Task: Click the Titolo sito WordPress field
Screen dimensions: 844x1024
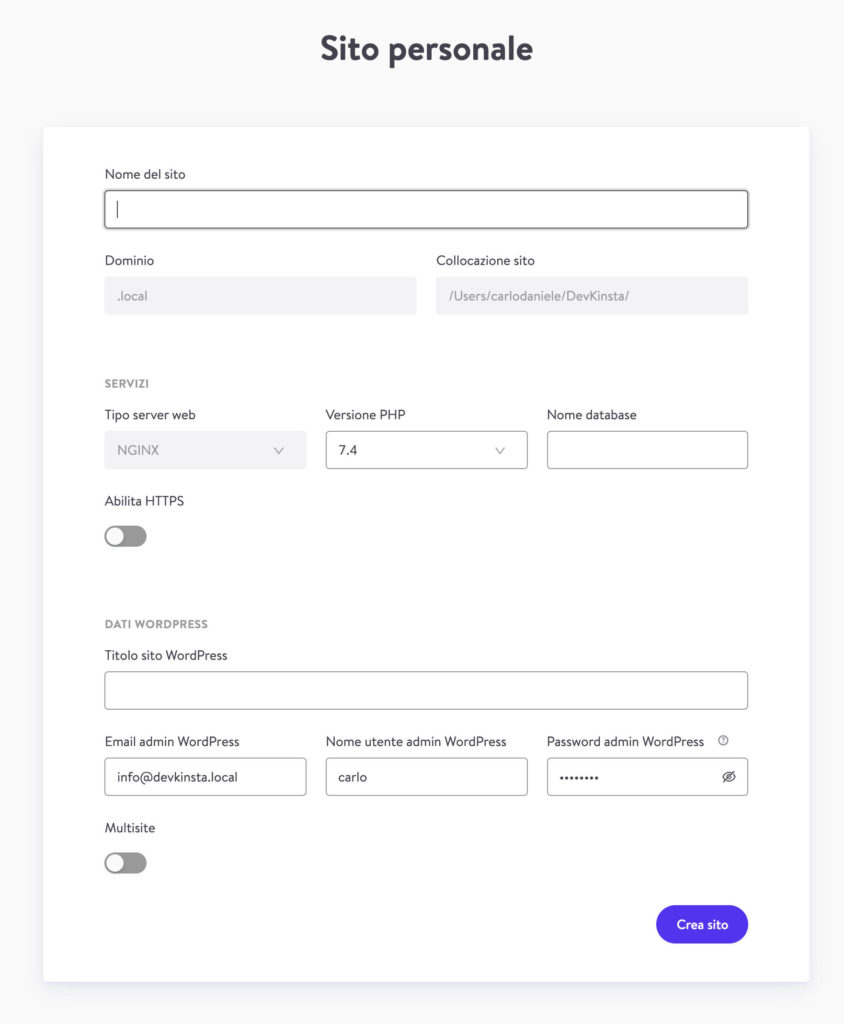Action: tap(426, 690)
